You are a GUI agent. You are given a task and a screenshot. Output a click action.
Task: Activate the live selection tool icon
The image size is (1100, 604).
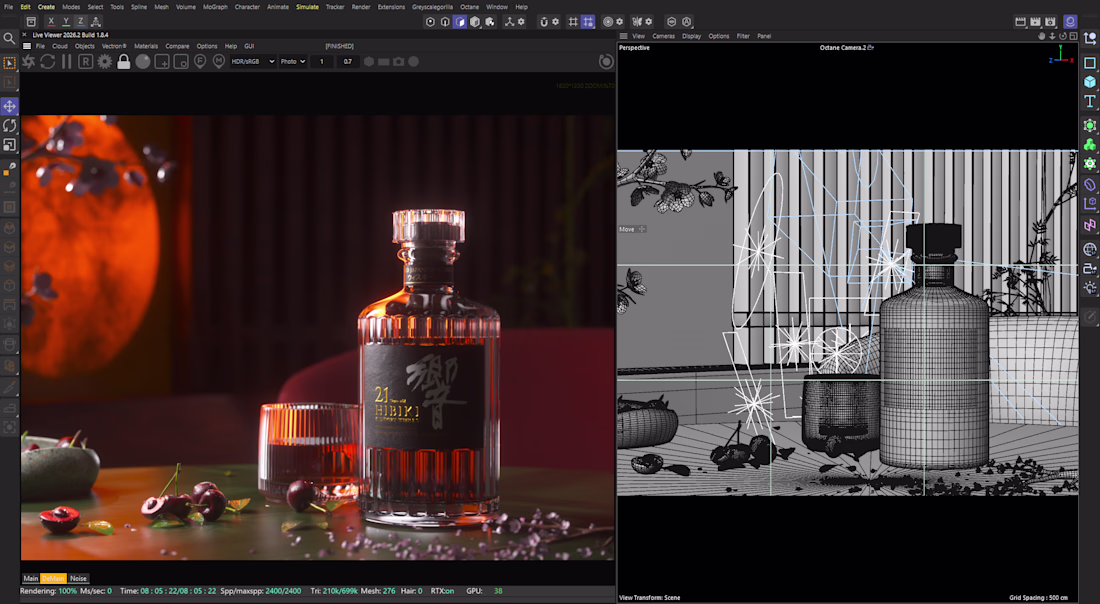click(9, 63)
